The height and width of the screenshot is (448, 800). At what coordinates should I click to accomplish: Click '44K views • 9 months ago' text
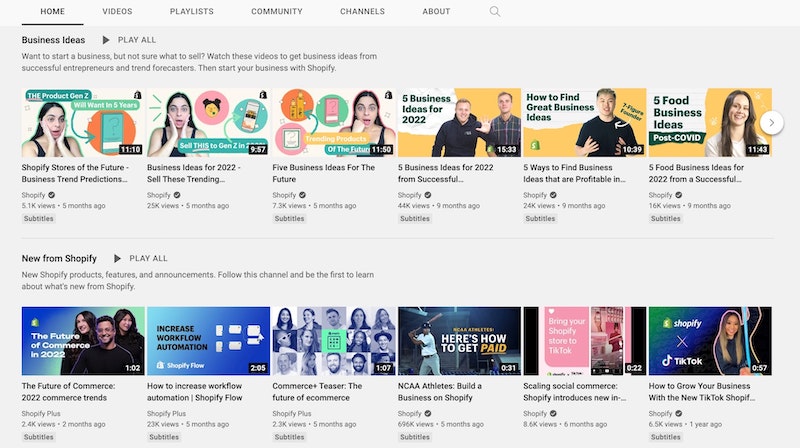(439, 206)
